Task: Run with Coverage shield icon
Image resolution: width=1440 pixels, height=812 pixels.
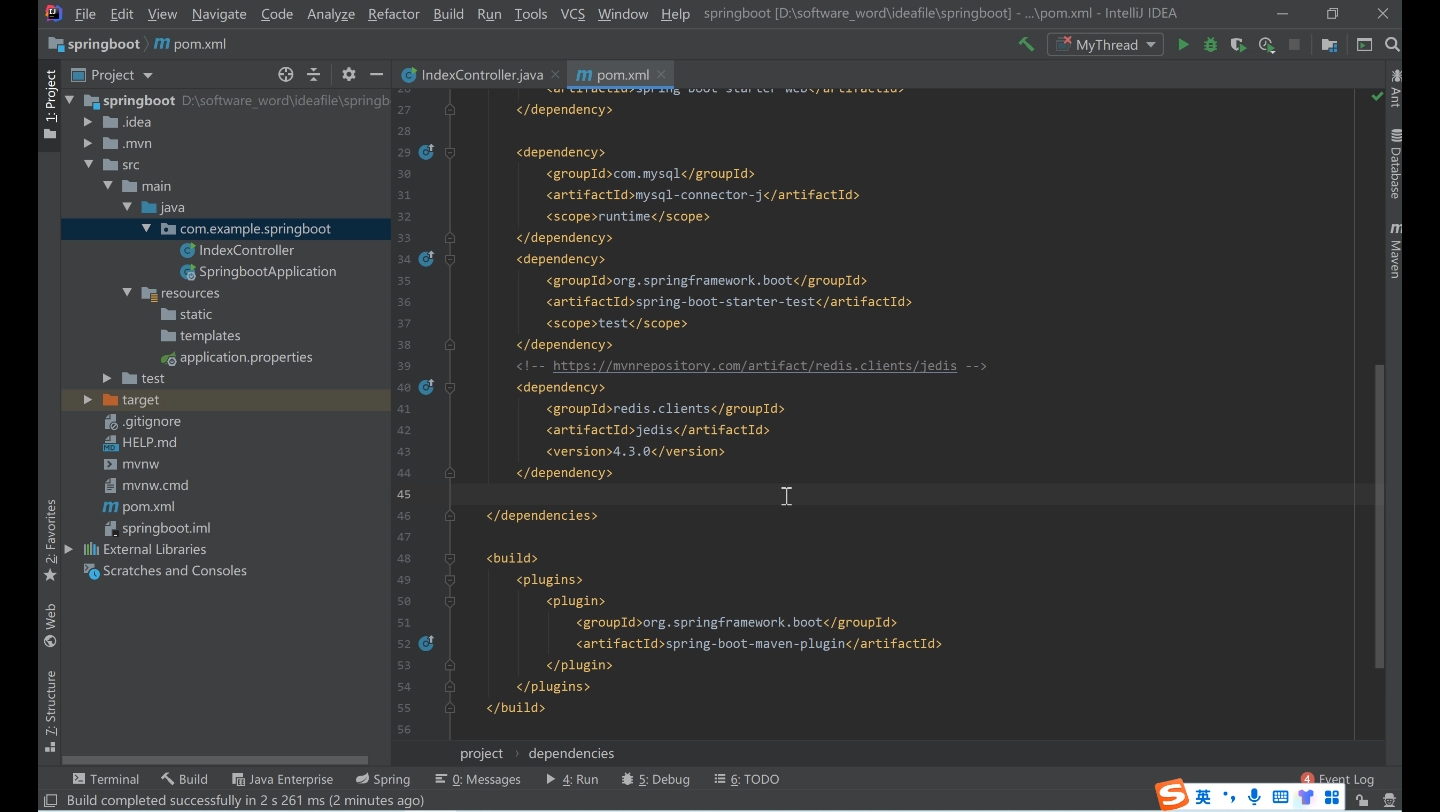Action: coord(1238,44)
